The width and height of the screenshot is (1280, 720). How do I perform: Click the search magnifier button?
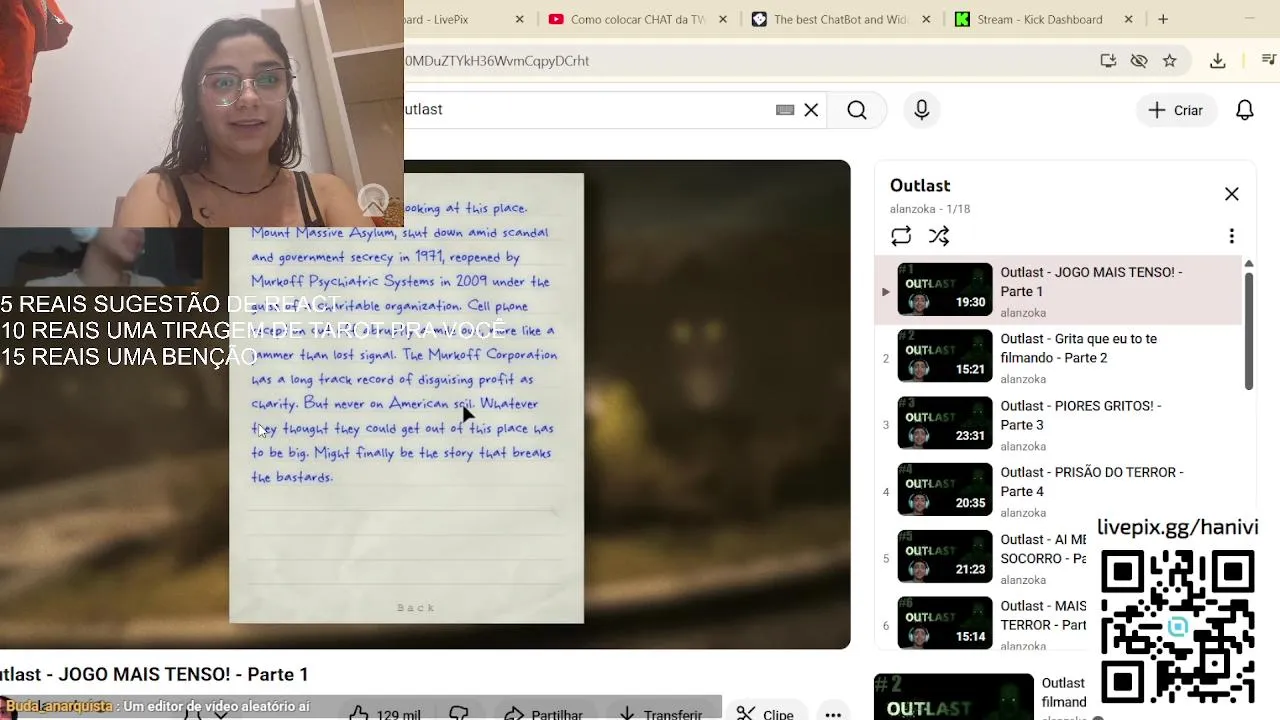point(857,110)
